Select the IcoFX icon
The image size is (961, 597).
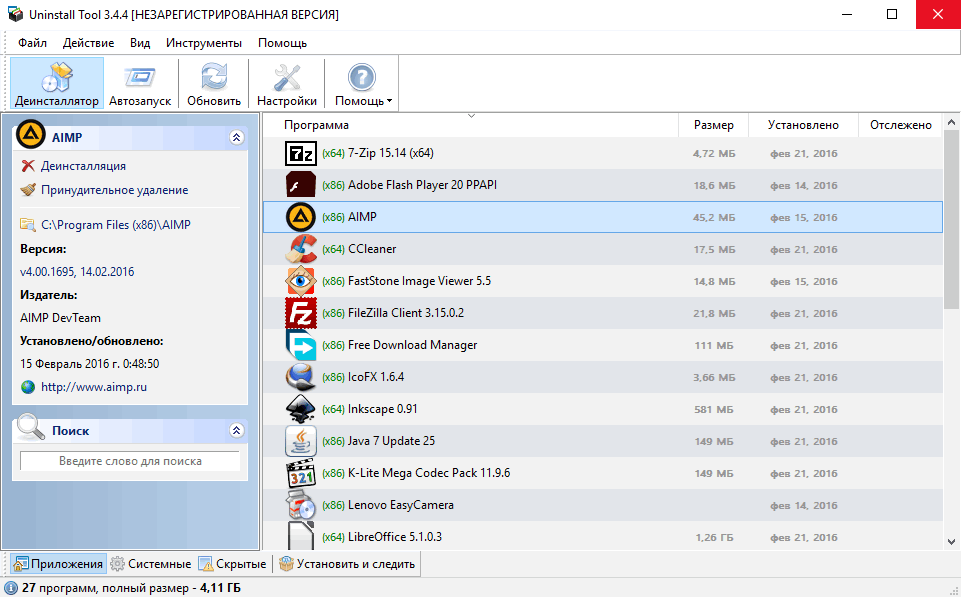coord(301,377)
